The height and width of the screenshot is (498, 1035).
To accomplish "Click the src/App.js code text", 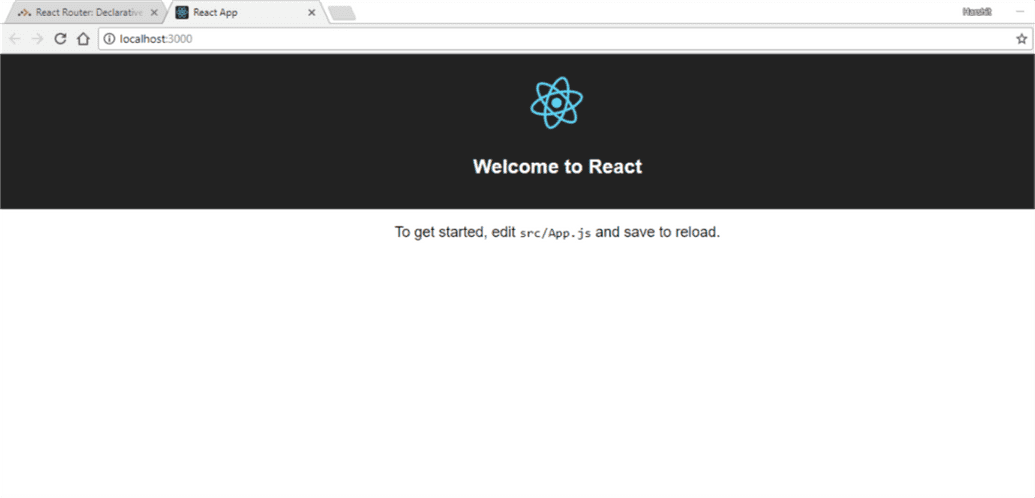I will [x=556, y=233].
